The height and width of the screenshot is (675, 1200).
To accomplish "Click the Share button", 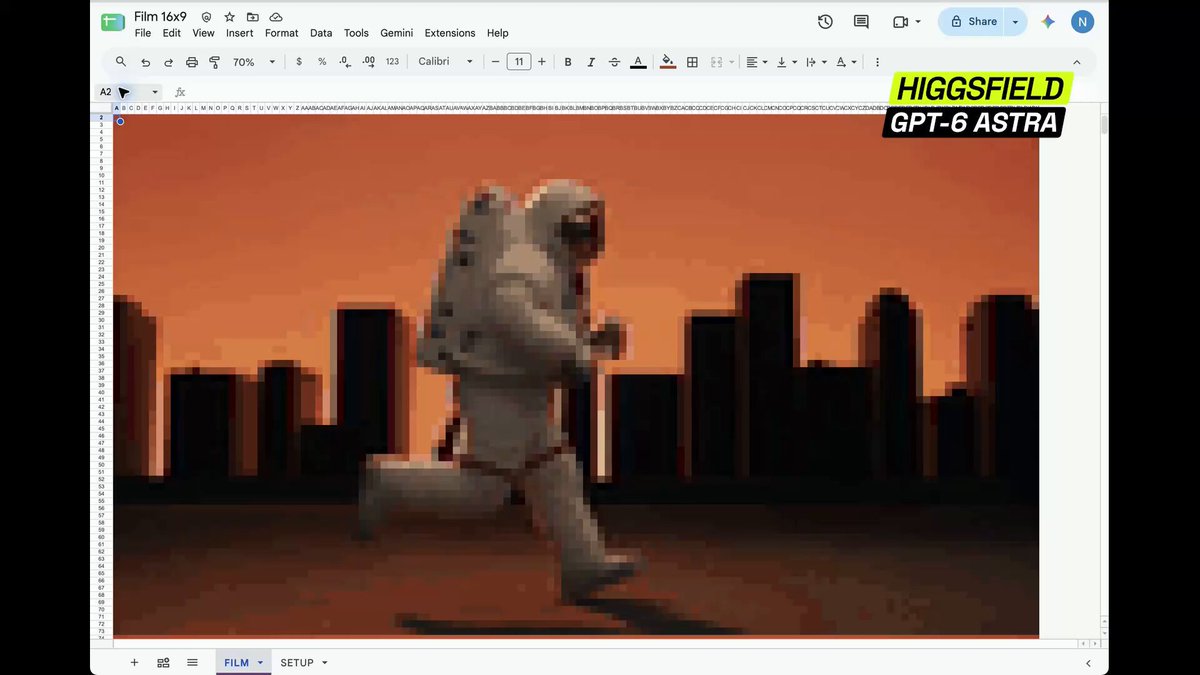I will [972, 21].
